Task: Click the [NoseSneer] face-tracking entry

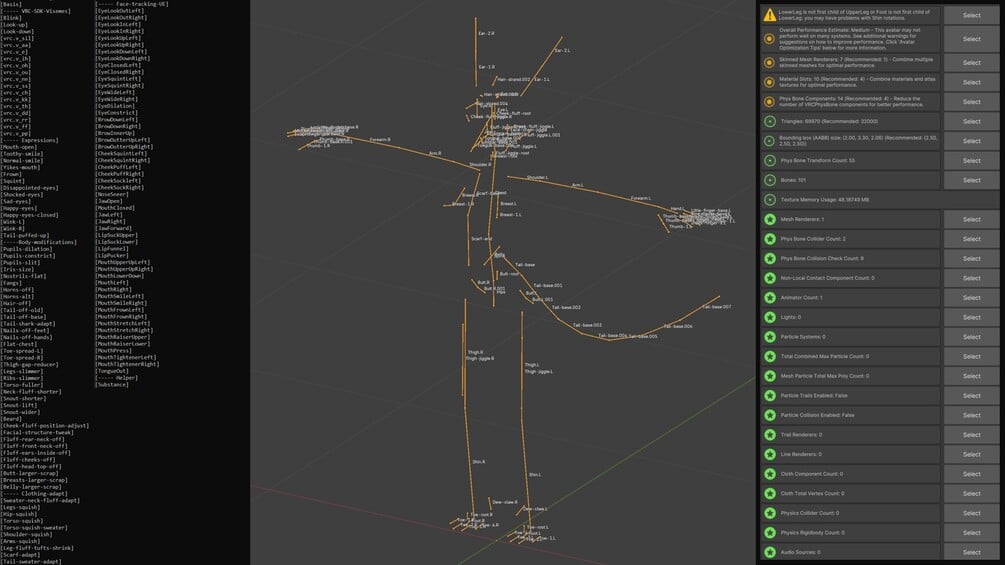Action: pos(113,194)
